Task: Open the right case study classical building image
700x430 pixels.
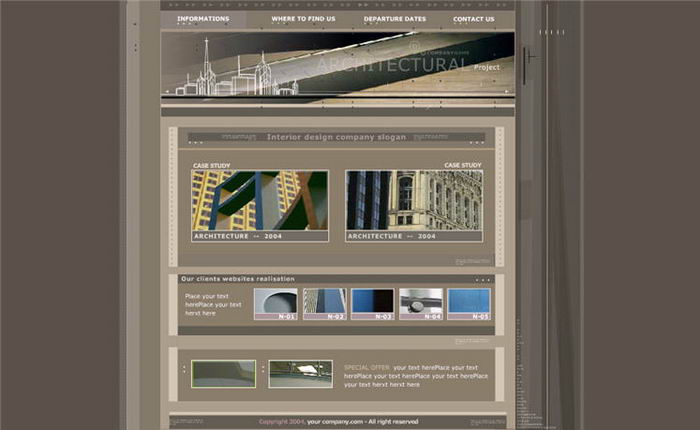Action: [414, 200]
